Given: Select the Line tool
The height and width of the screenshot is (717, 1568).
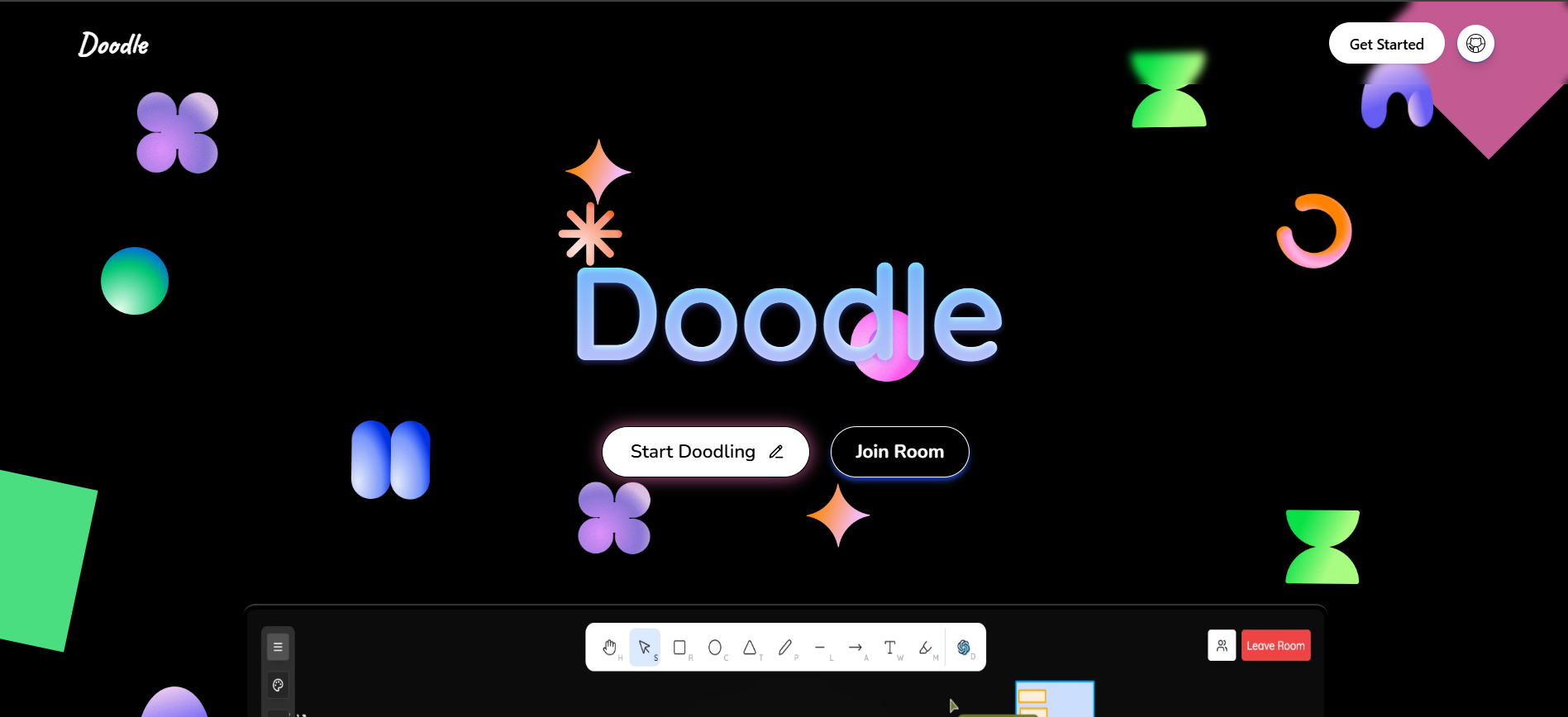Looking at the screenshot, I should (x=820, y=648).
